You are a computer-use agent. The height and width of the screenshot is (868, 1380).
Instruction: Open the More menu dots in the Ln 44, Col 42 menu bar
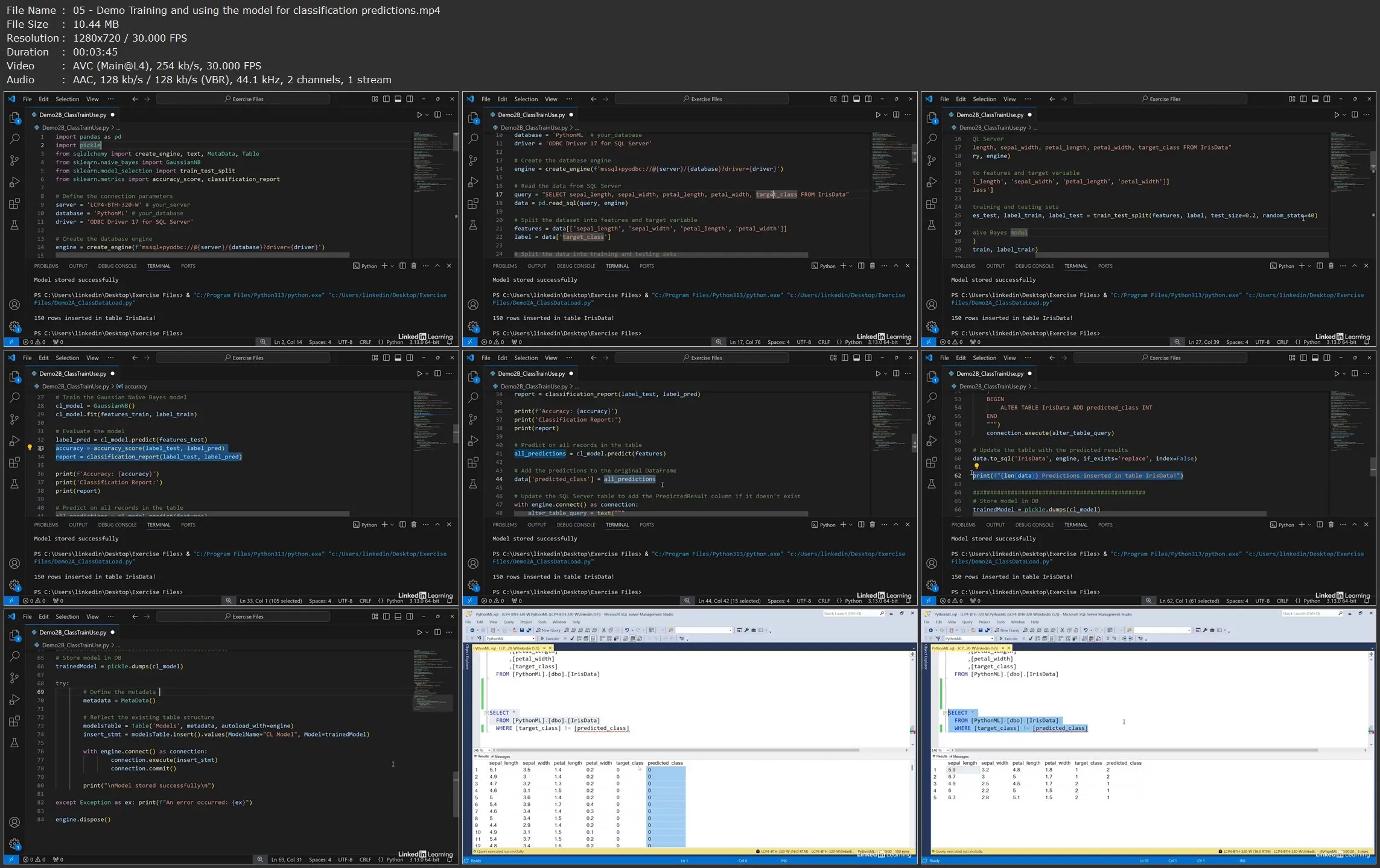(569, 358)
